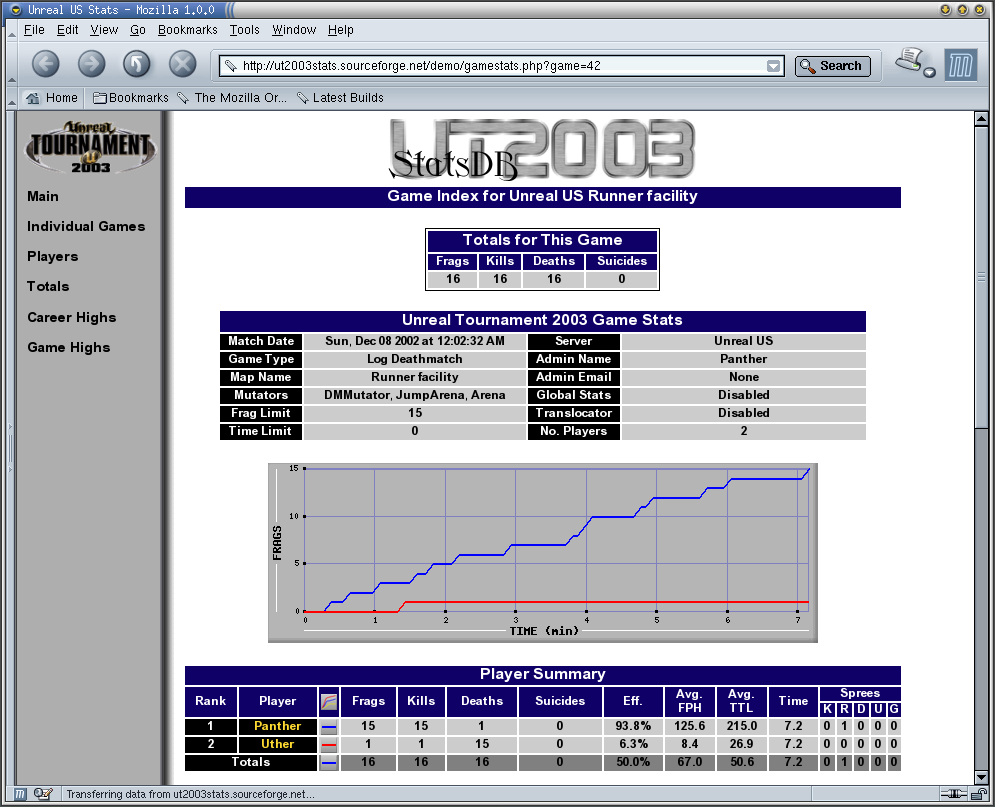
Task: Open the Window menu
Action: click(294, 30)
